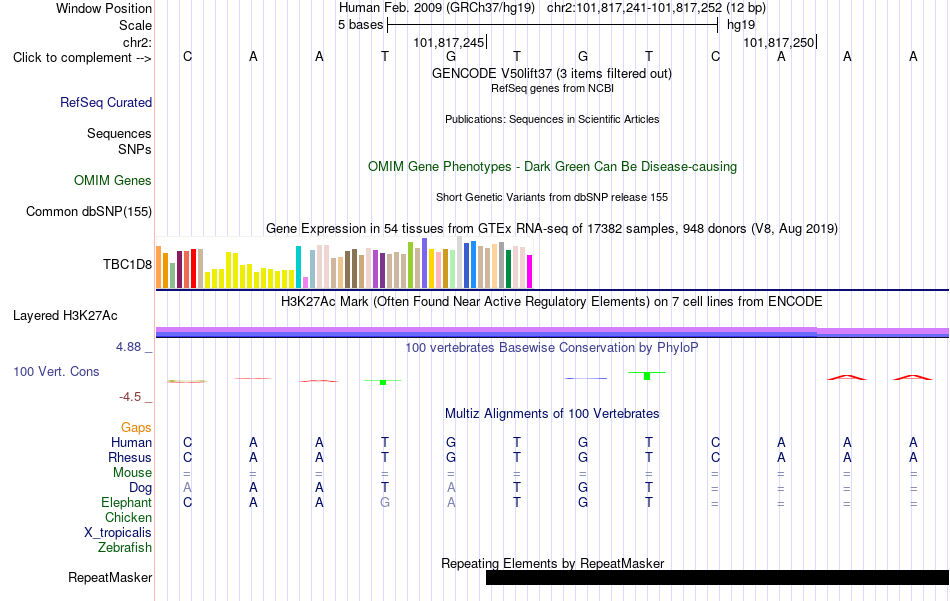The image size is (950, 601).
Task: Click the '5 bases' scale bar
Action: point(553,25)
